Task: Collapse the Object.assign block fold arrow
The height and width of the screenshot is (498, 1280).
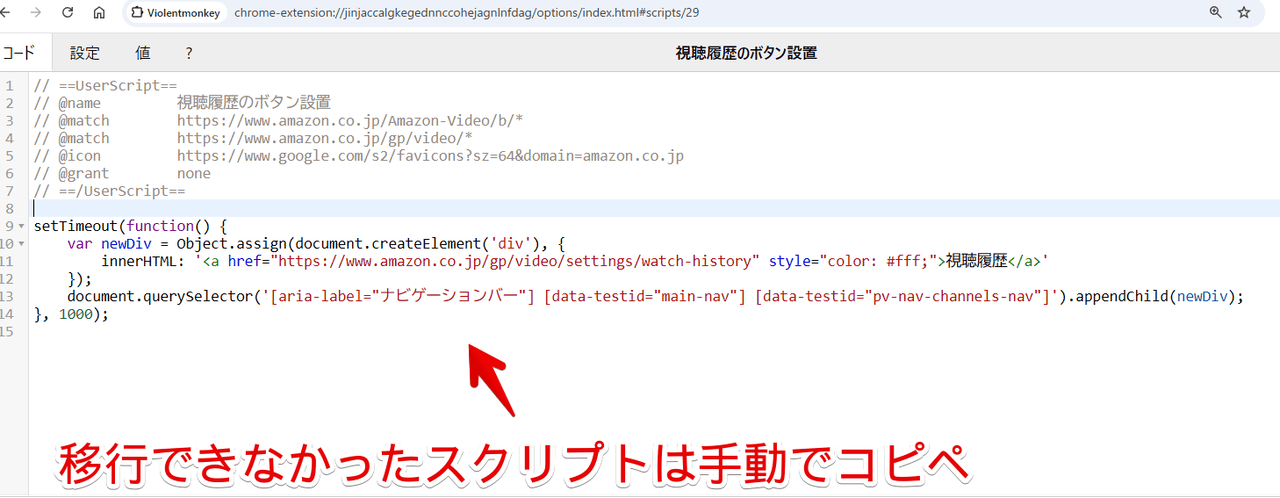Action: 23,244
